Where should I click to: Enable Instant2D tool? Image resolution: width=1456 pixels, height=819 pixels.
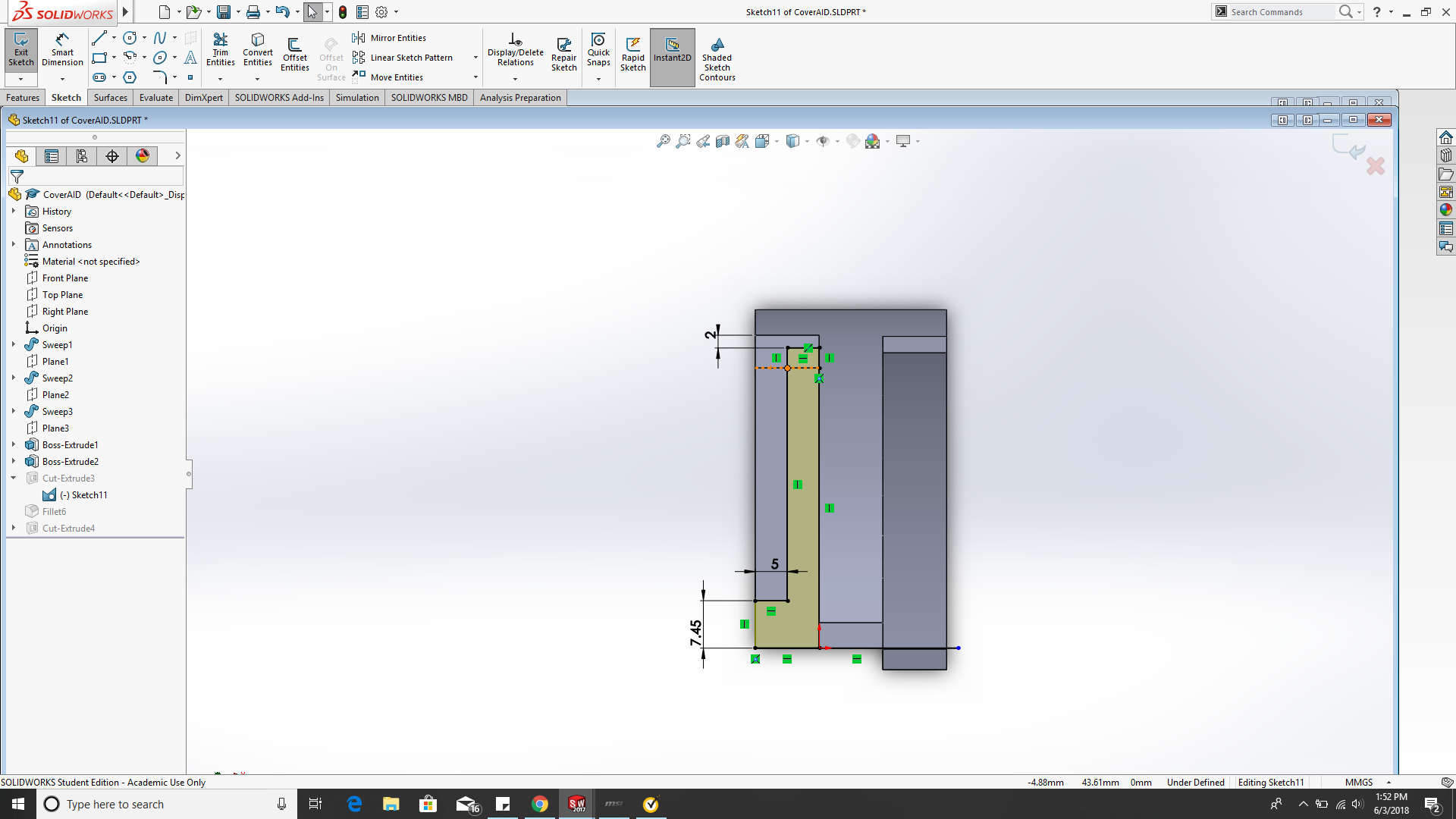670,56
